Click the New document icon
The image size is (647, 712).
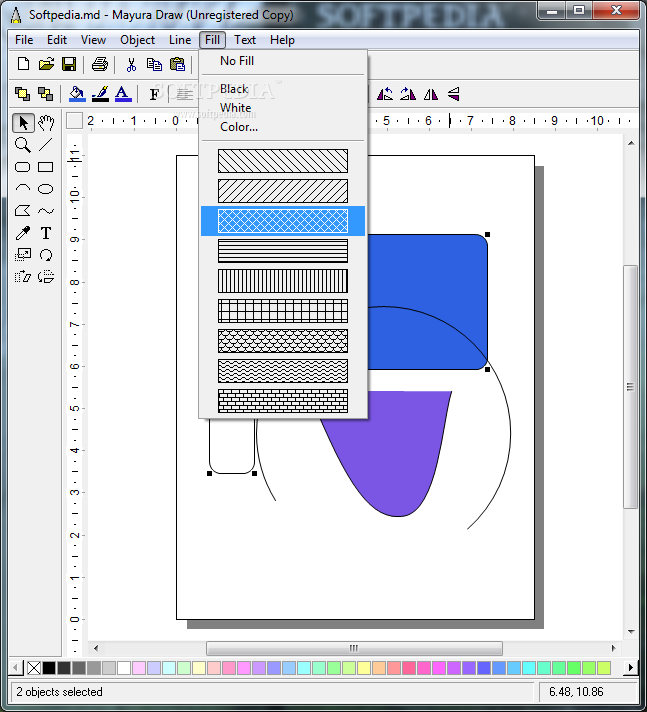23,64
